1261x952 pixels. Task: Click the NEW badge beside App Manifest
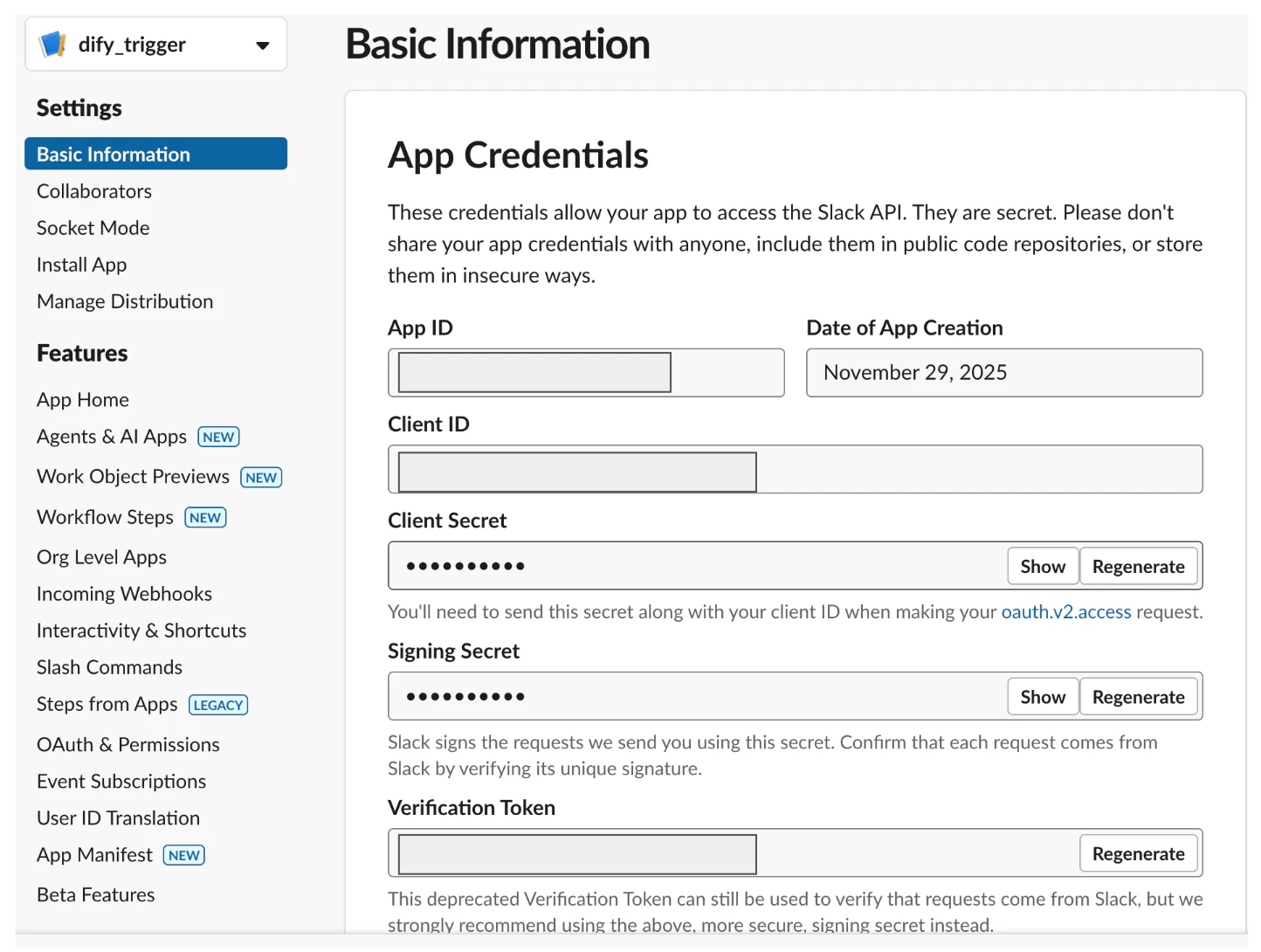coord(184,855)
